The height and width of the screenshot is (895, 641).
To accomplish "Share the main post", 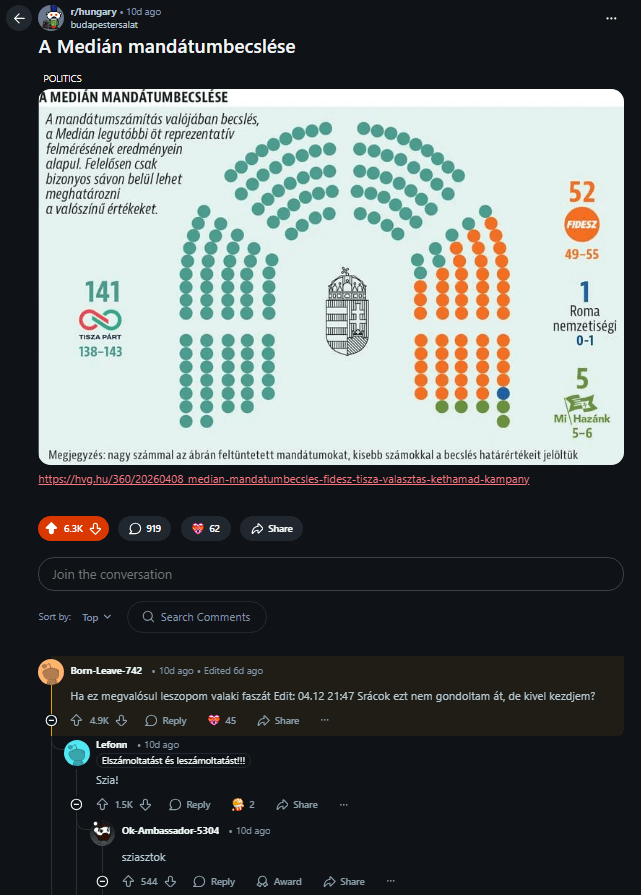I will 271,528.
